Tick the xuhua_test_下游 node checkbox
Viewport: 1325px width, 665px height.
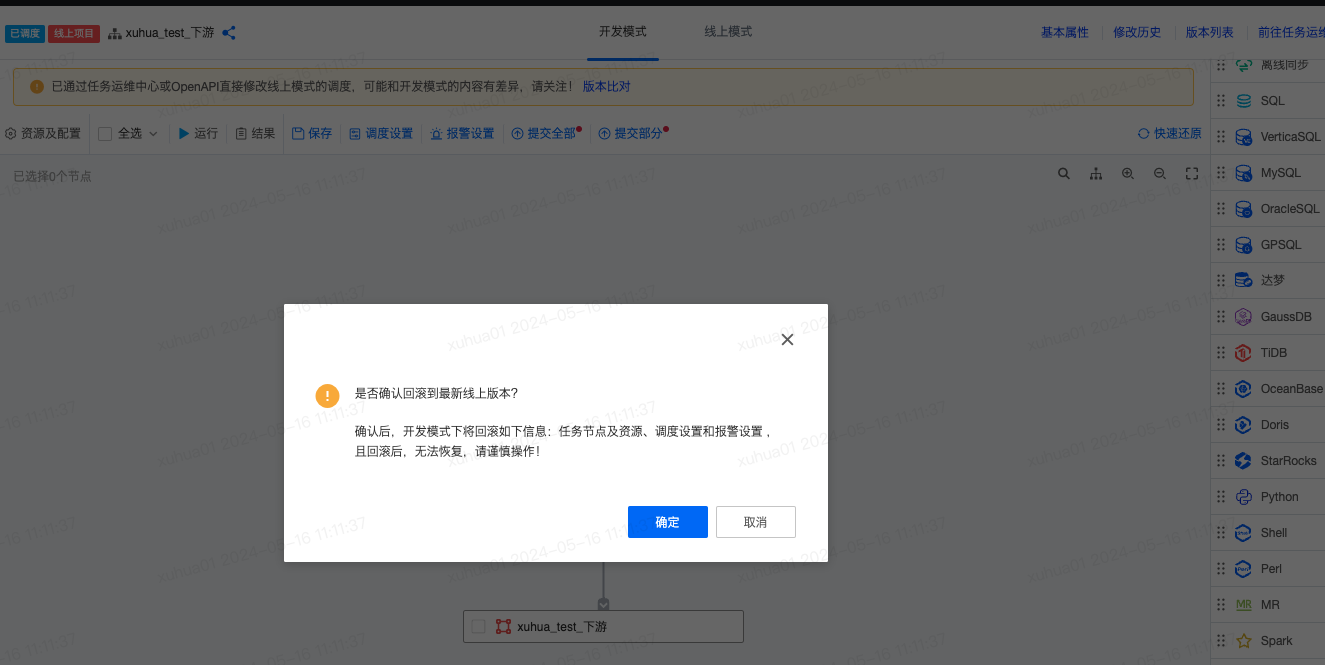(x=478, y=627)
